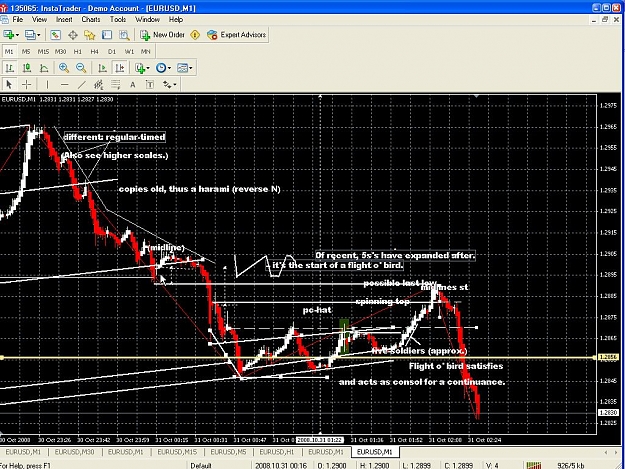Switch to the EURUSD,M15 chart tab
The width and height of the screenshot is (625, 469).
pos(177,452)
